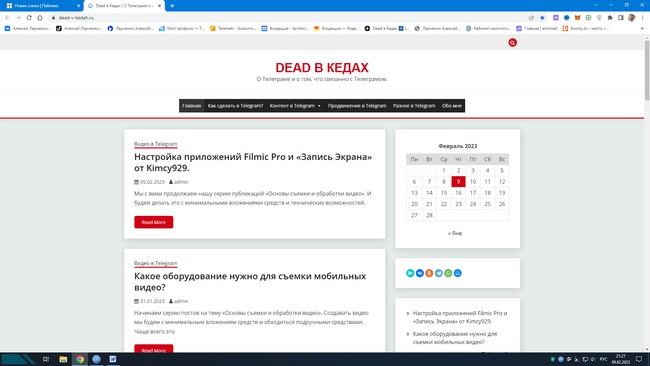Open the 'Продвижение в Telegram' menu
This screenshot has height=366, width=650.
click(x=357, y=106)
